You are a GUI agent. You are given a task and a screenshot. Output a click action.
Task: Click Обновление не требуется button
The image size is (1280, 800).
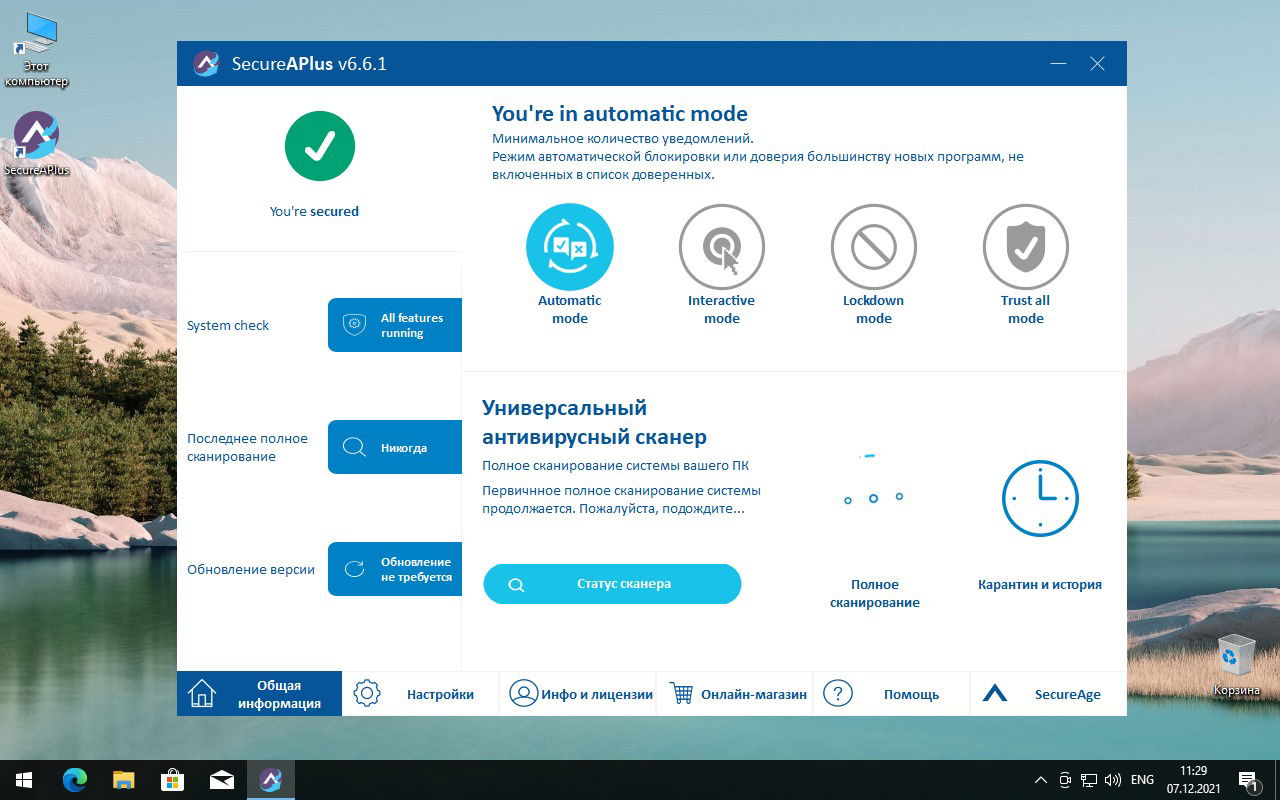[x=395, y=569]
